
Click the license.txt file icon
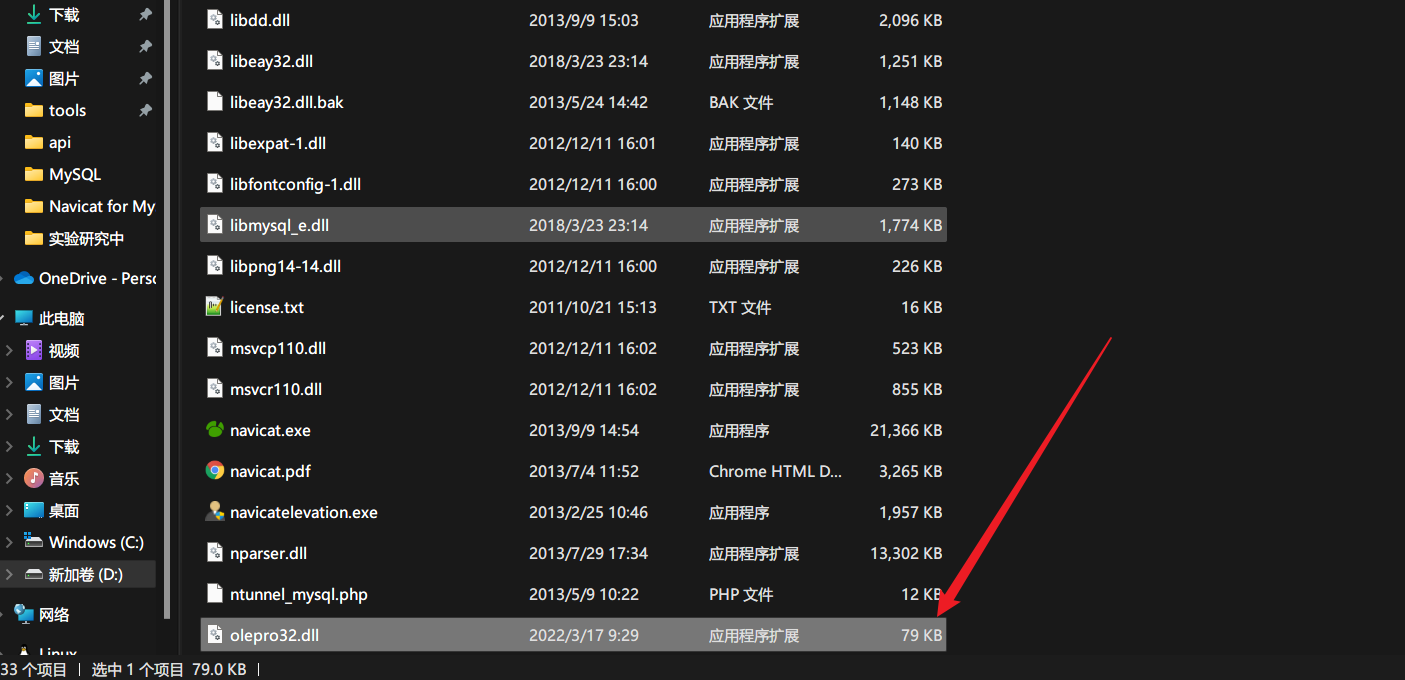214,307
